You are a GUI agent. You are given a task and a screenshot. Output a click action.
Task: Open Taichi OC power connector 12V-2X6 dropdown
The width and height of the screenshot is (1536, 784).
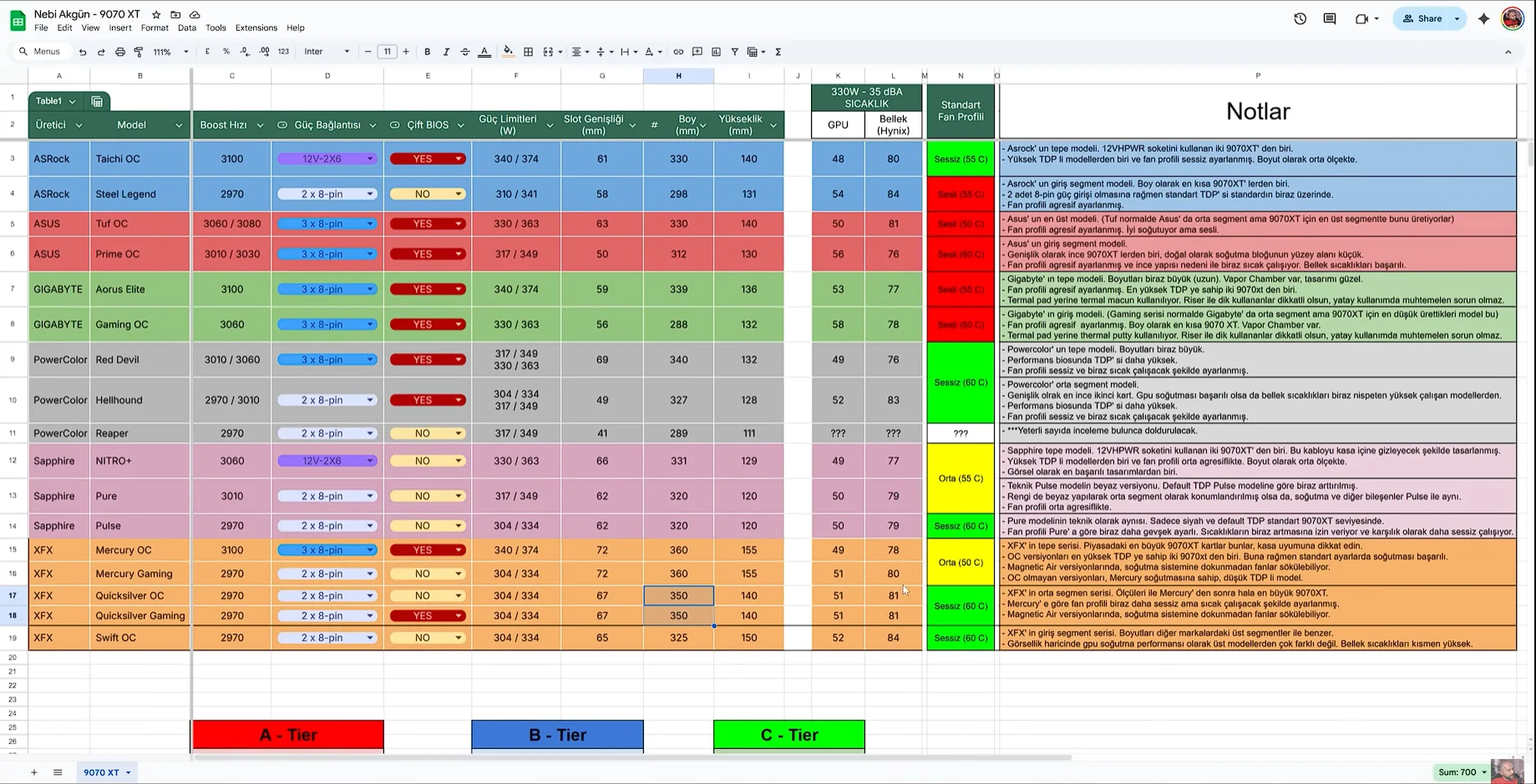tap(370, 159)
